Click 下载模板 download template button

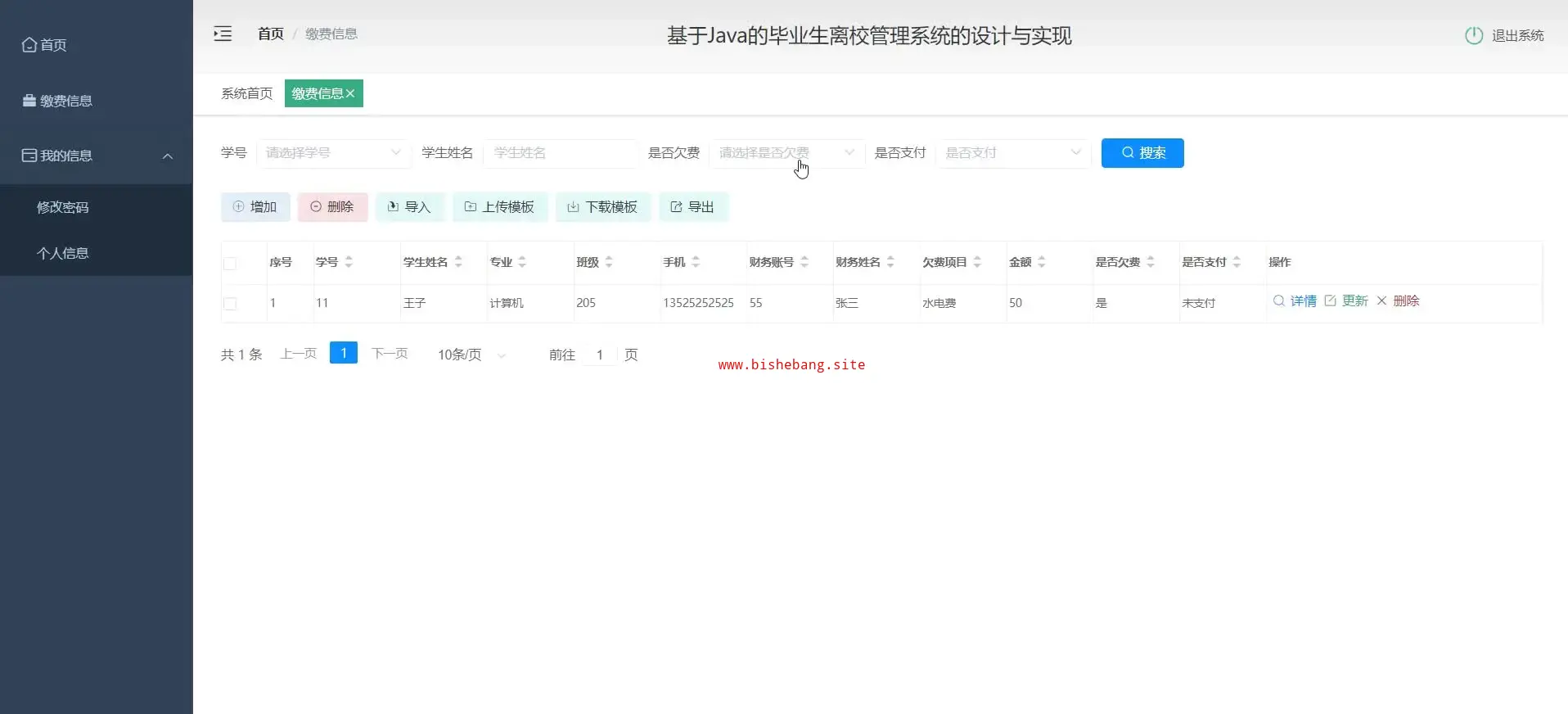click(602, 207)
